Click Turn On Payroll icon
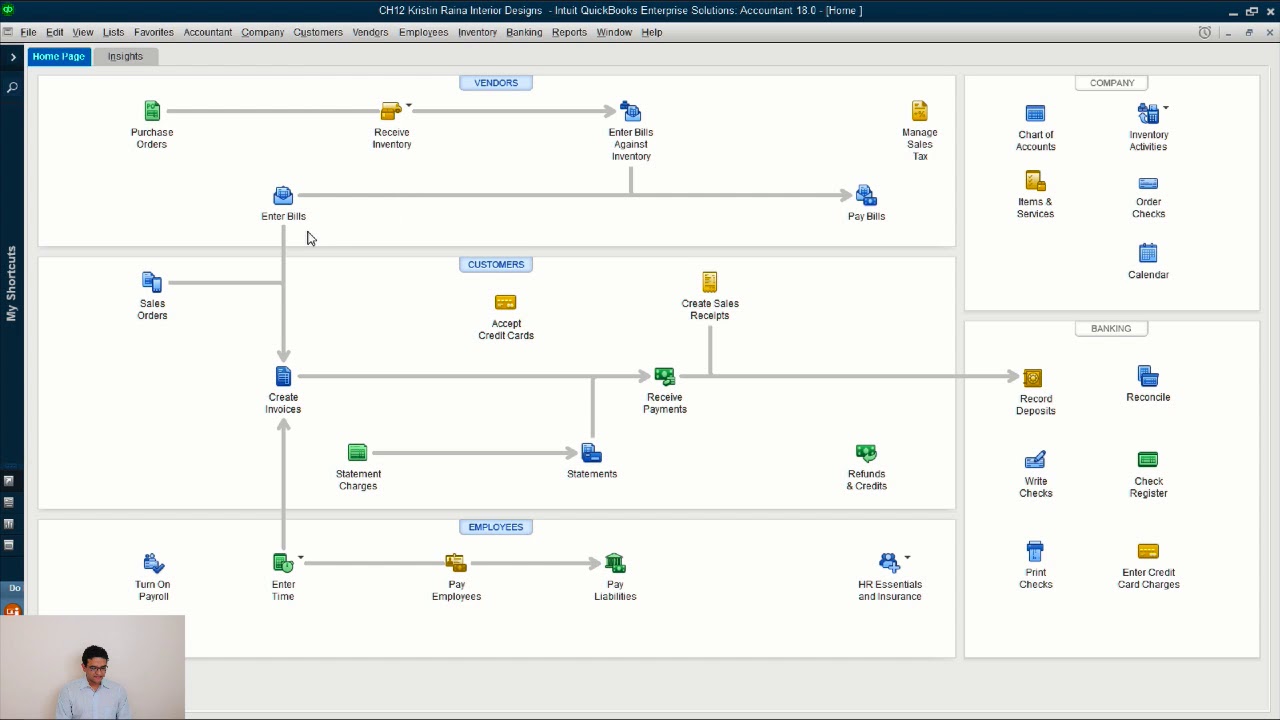The width and height of the screenshot is (1280, 720). (153, 563)
